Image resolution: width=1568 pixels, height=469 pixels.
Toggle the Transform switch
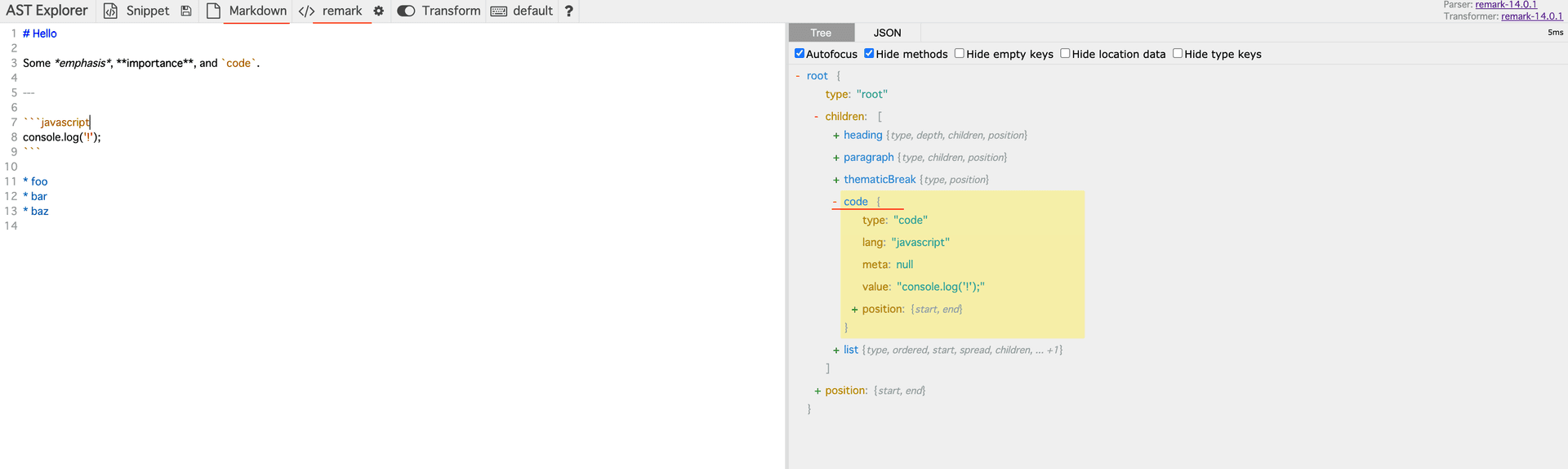click(x=406, y=11)
